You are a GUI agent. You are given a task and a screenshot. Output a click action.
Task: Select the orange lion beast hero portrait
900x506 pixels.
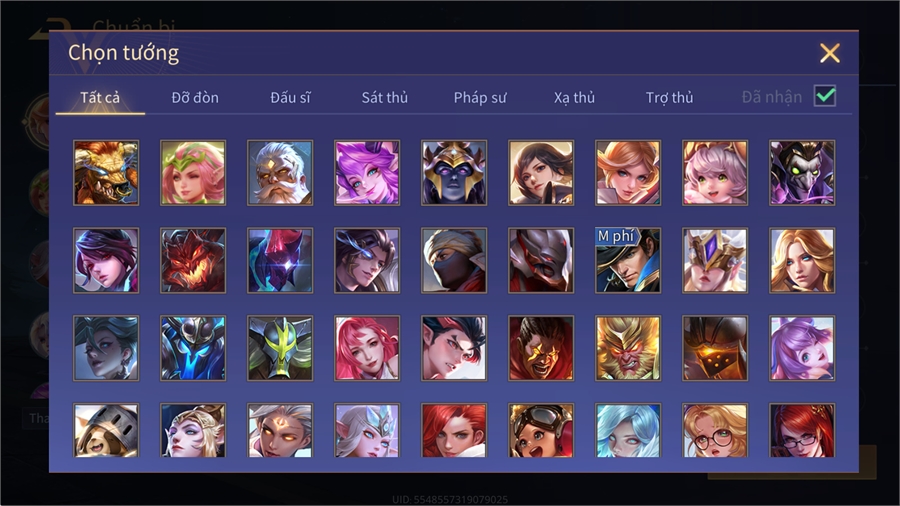(x=106, y=173)
